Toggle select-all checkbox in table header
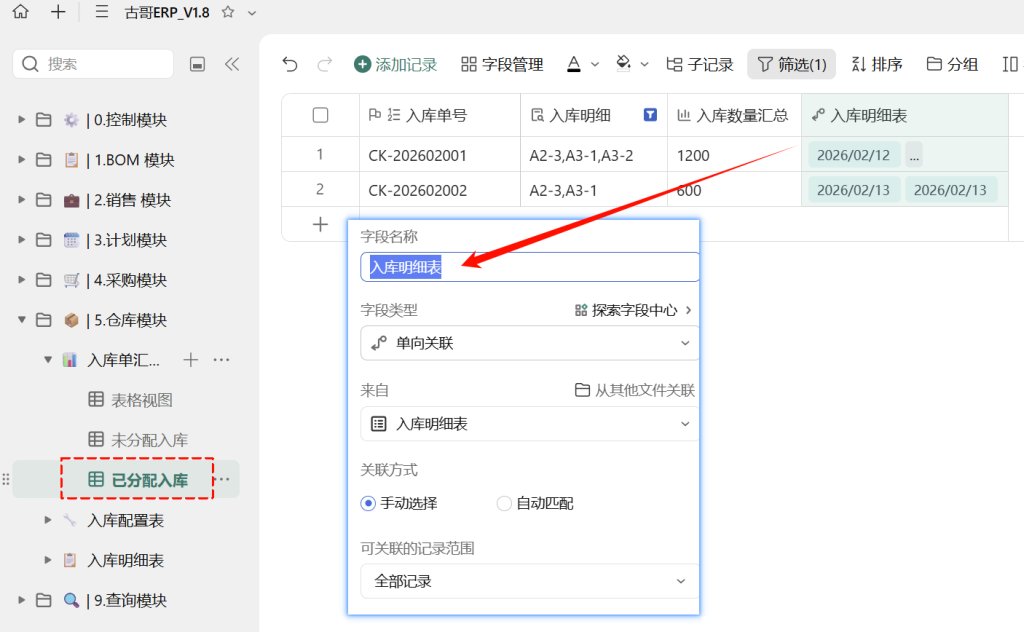Screen dimensions: 1024x632 pyautogui.click(x=320, y=115)
